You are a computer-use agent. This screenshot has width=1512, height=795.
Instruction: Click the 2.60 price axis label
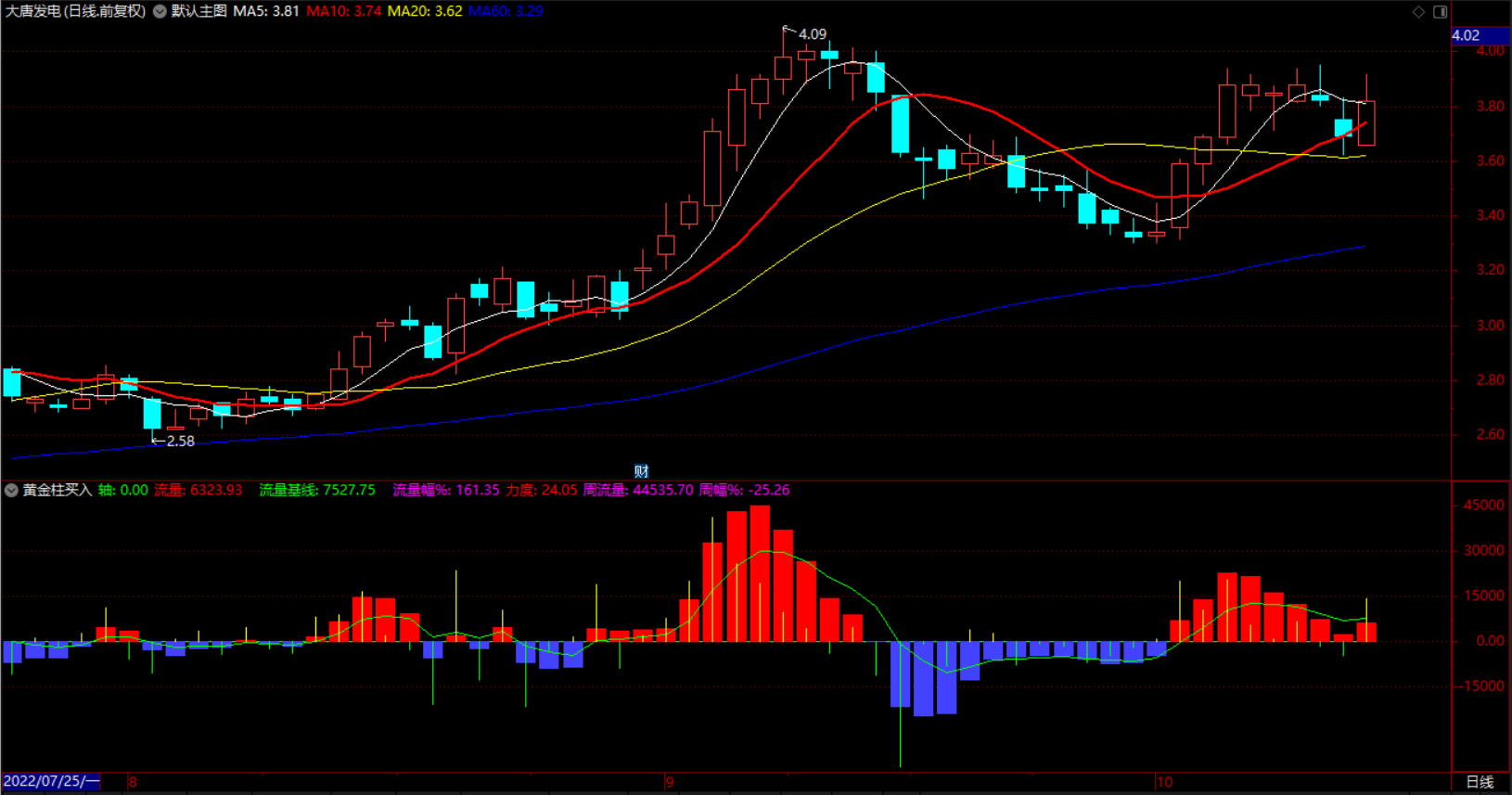pos(1491,434)
